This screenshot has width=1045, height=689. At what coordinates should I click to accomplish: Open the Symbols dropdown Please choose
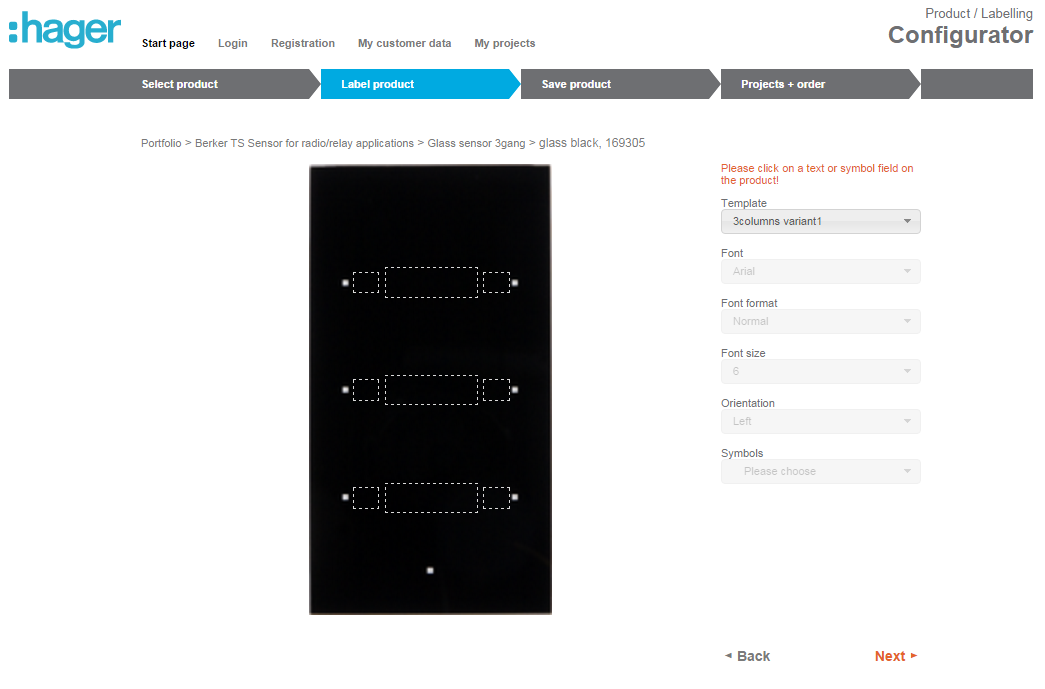coord(820,471)
